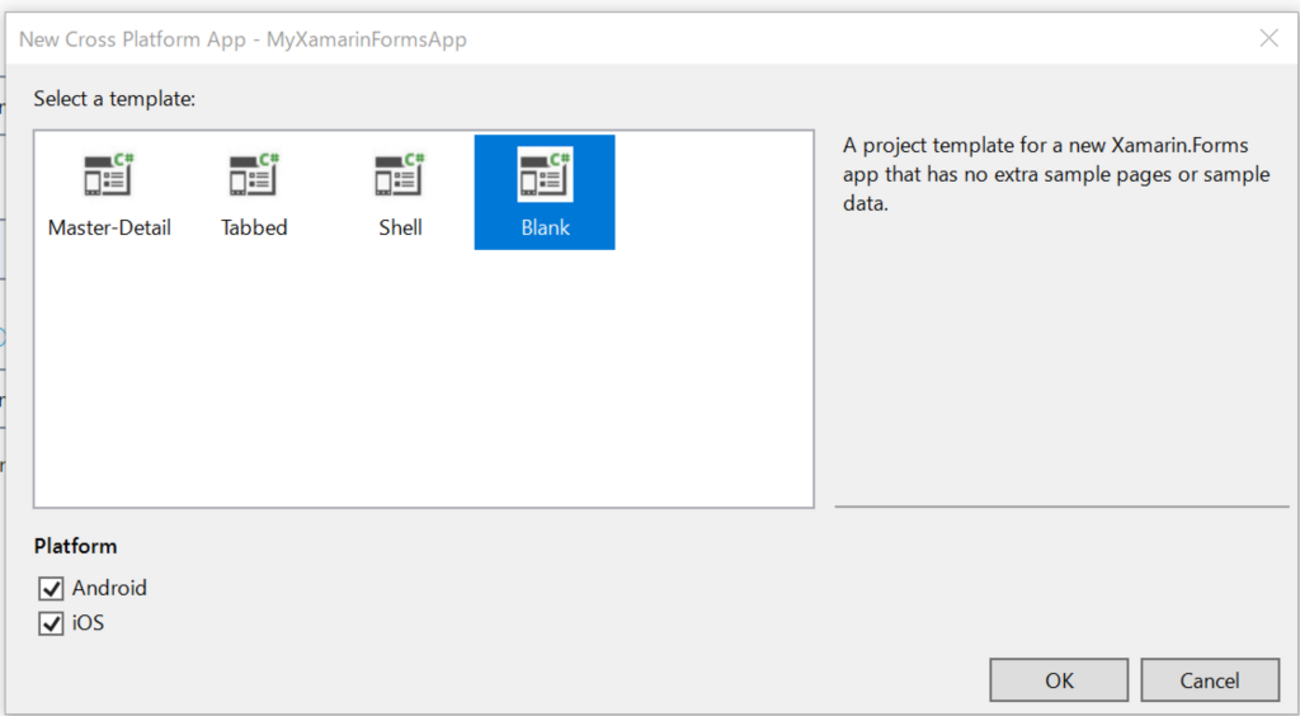Viewport: 1300px width, 716px height.
Task: Click the Android checkbox label text
Action: (109, 588)
